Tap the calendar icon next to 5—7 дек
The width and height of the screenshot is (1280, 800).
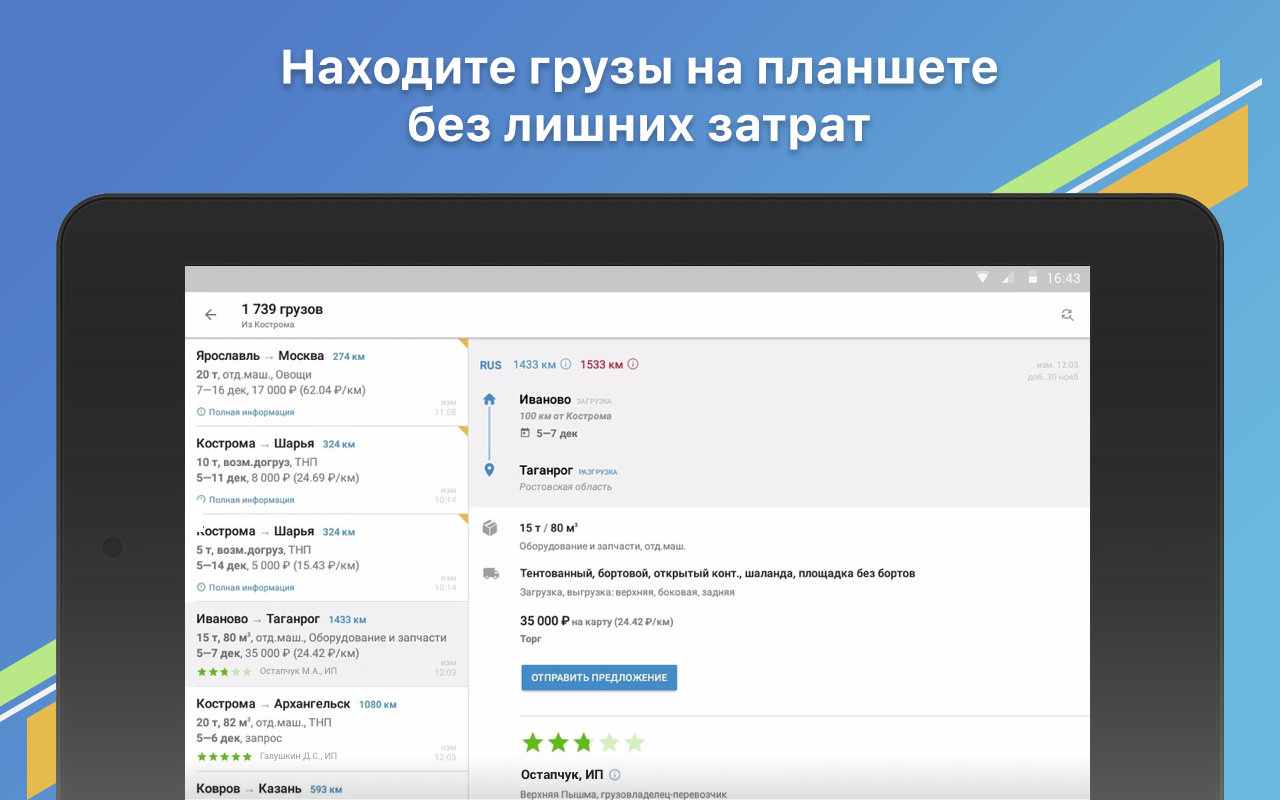(525, 433)
